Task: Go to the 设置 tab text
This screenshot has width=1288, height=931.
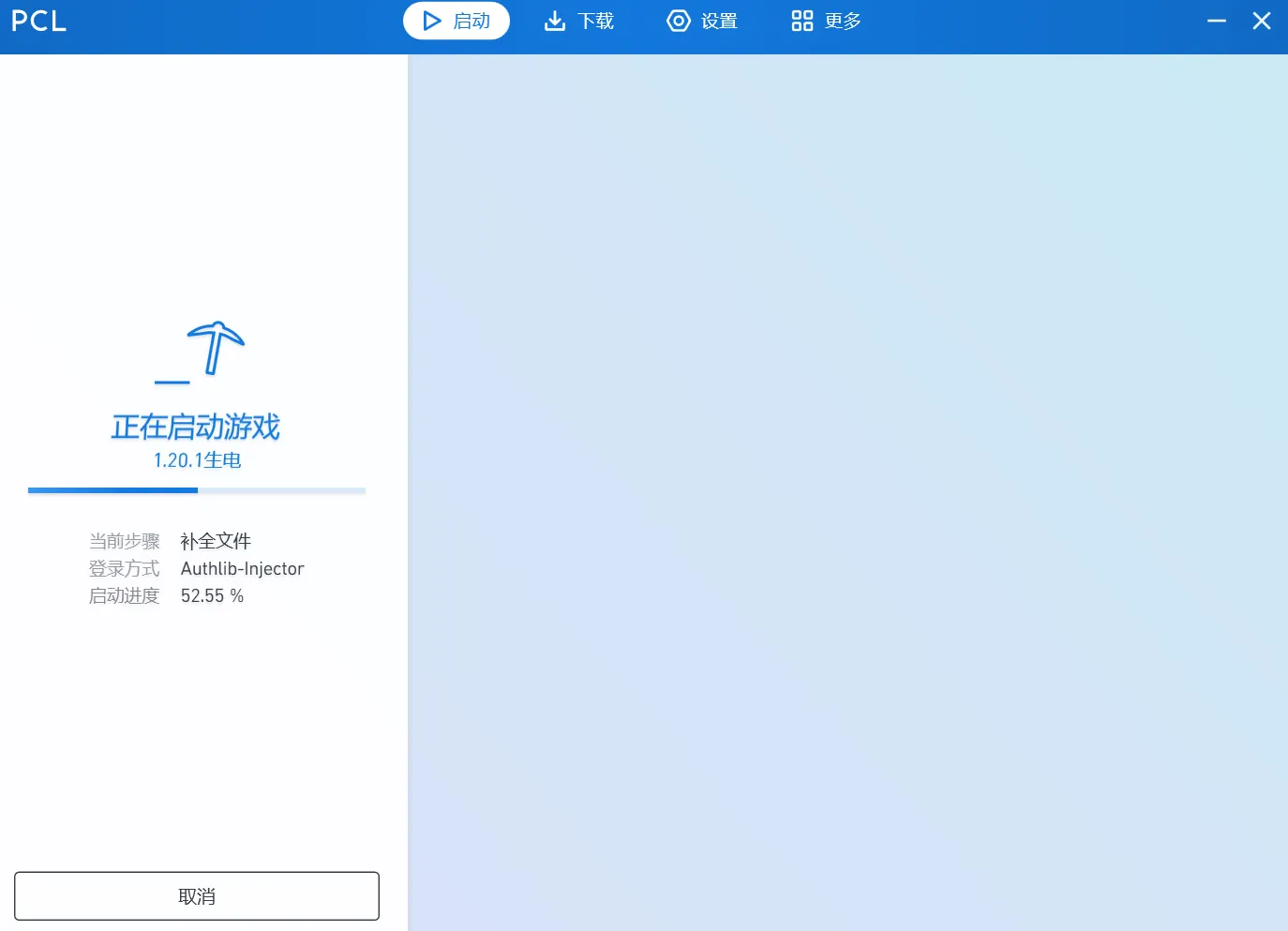Action: coord(719,21)
